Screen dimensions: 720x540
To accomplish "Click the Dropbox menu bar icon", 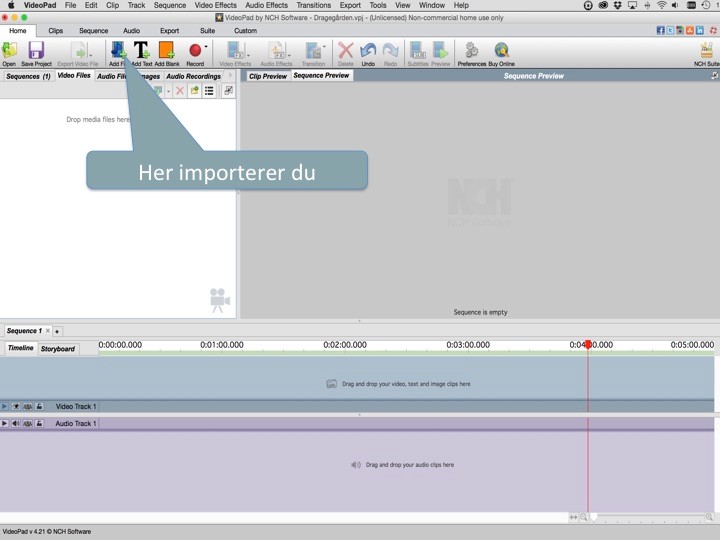I will coord(618,5).
